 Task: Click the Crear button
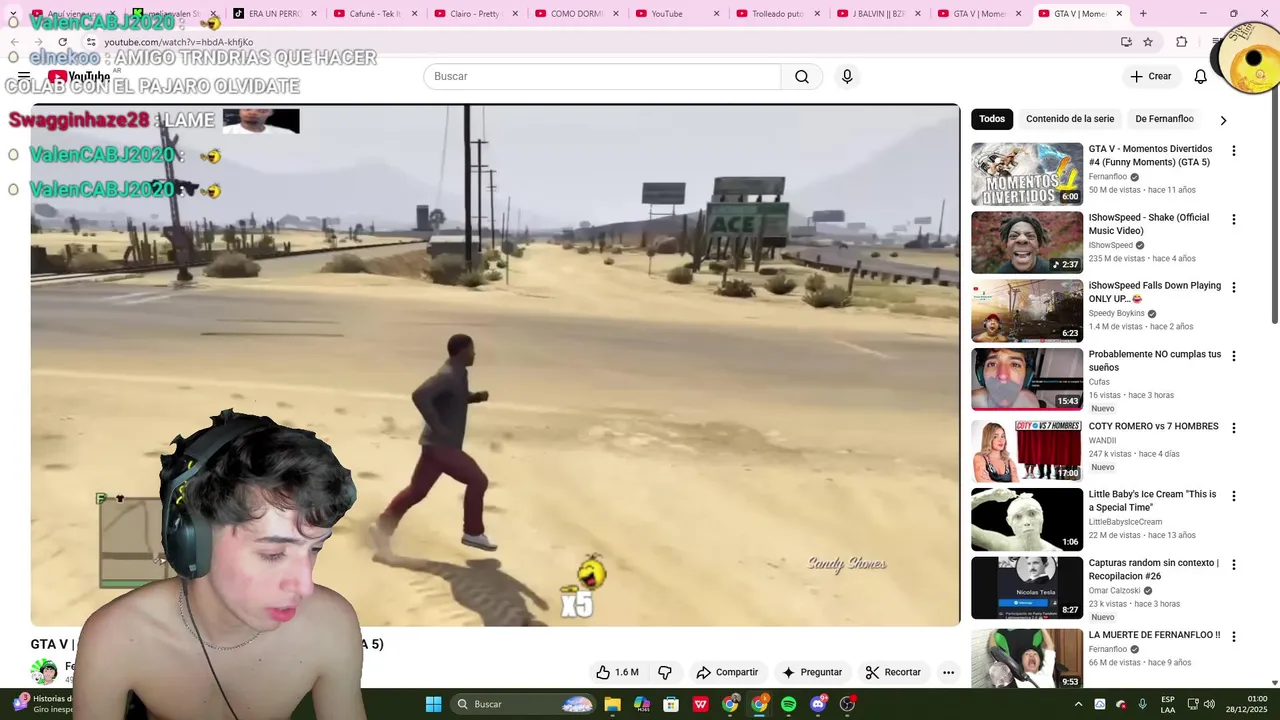pos(1150,76)
